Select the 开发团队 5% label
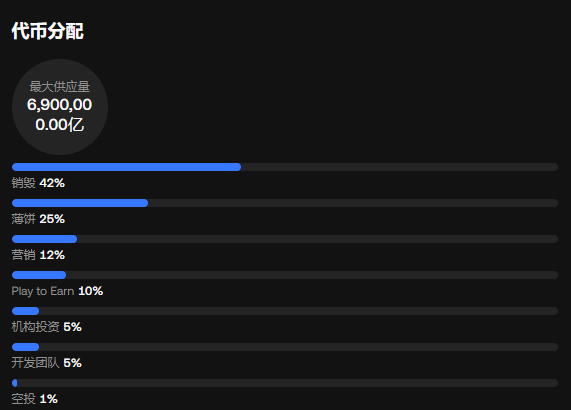 [47, 363]
